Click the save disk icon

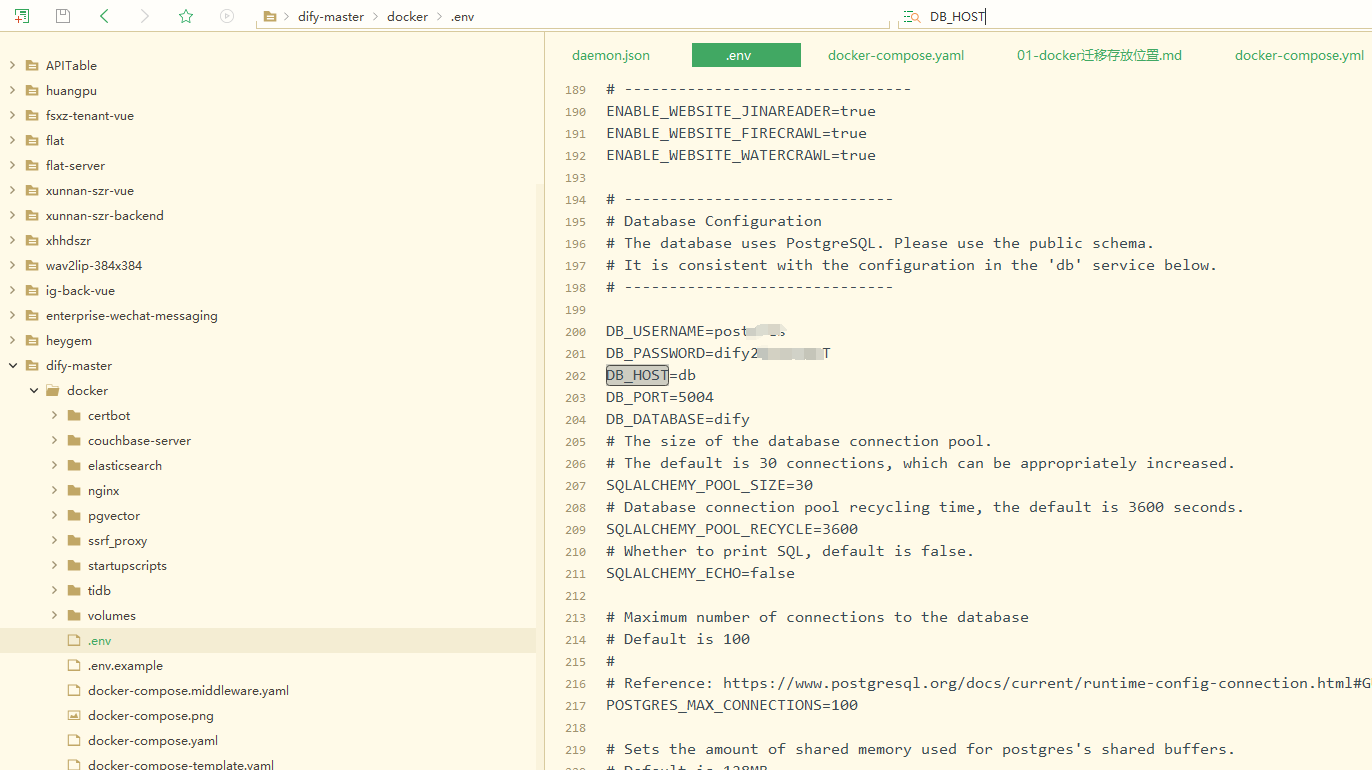pos(63,16)
